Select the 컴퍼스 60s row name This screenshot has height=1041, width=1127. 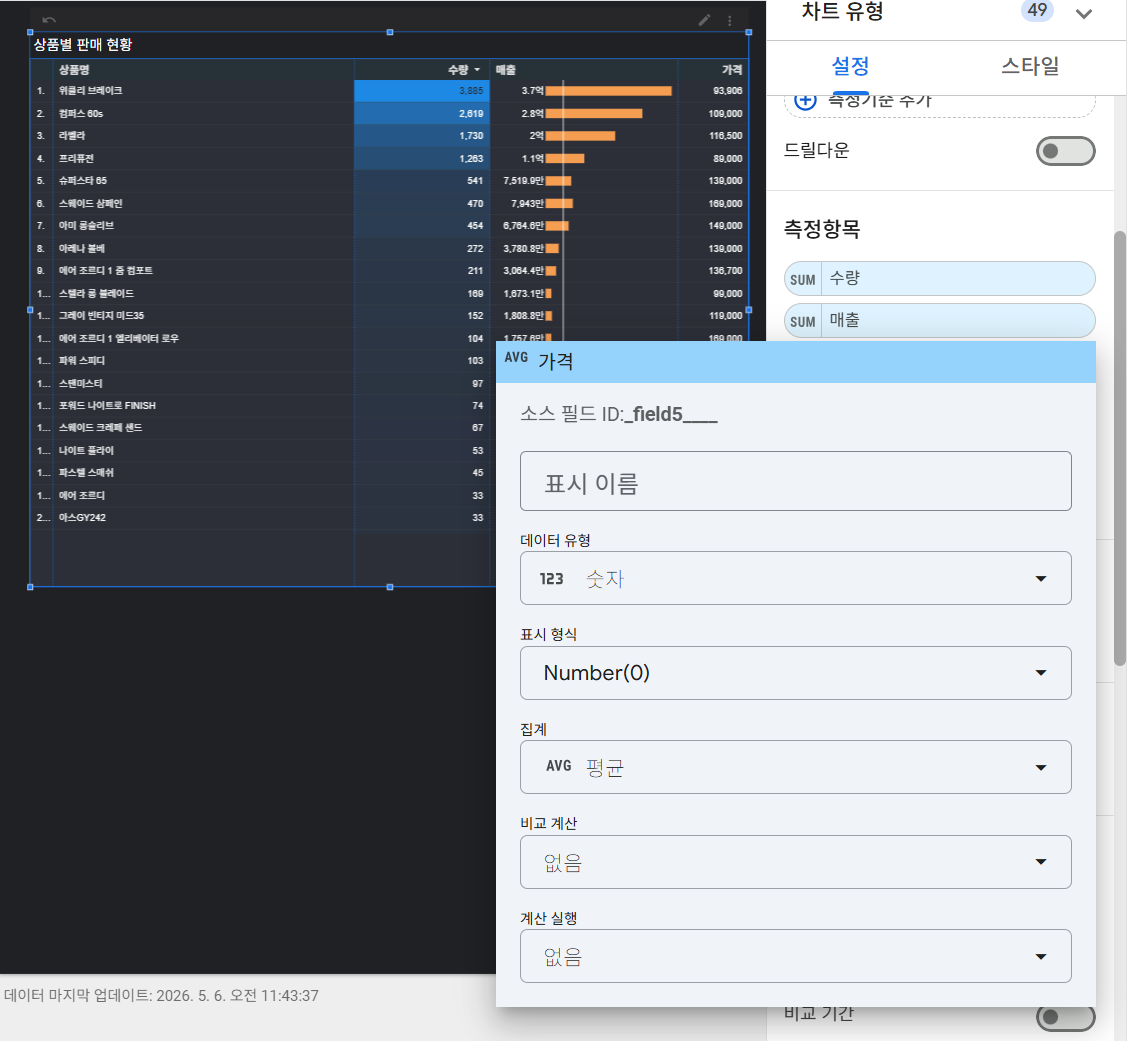[x=80, y=114]
